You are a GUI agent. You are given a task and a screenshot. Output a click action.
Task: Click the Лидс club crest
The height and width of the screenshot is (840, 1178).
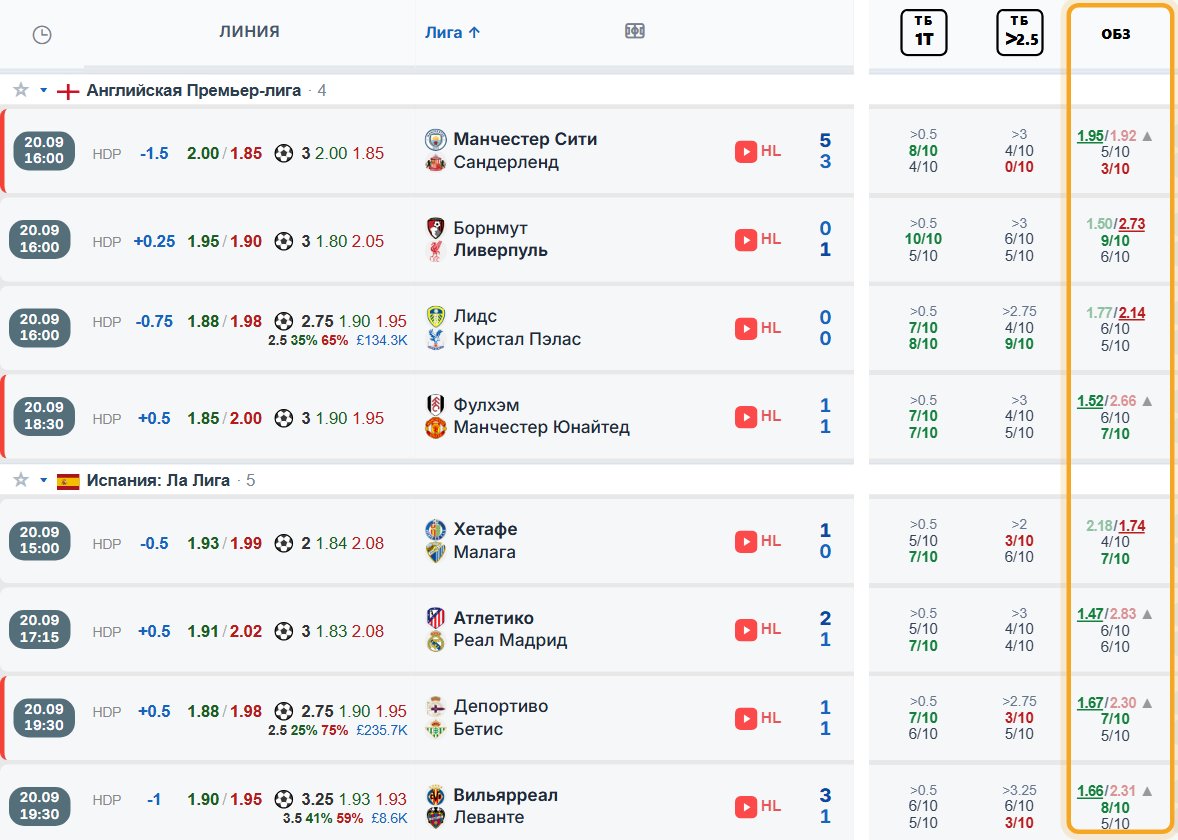click(436, 316)
